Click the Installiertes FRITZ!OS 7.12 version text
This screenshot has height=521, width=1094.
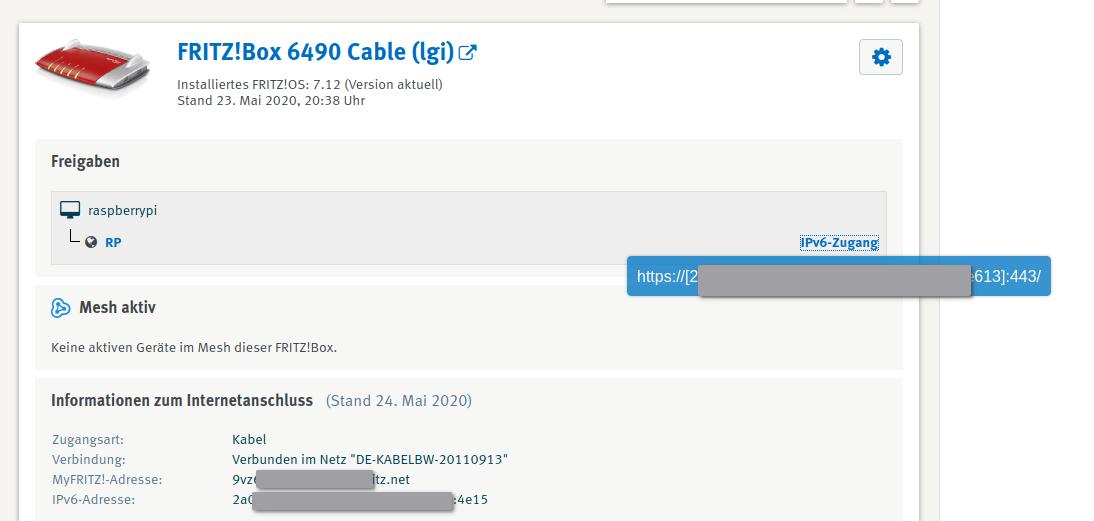coord(309,84)
